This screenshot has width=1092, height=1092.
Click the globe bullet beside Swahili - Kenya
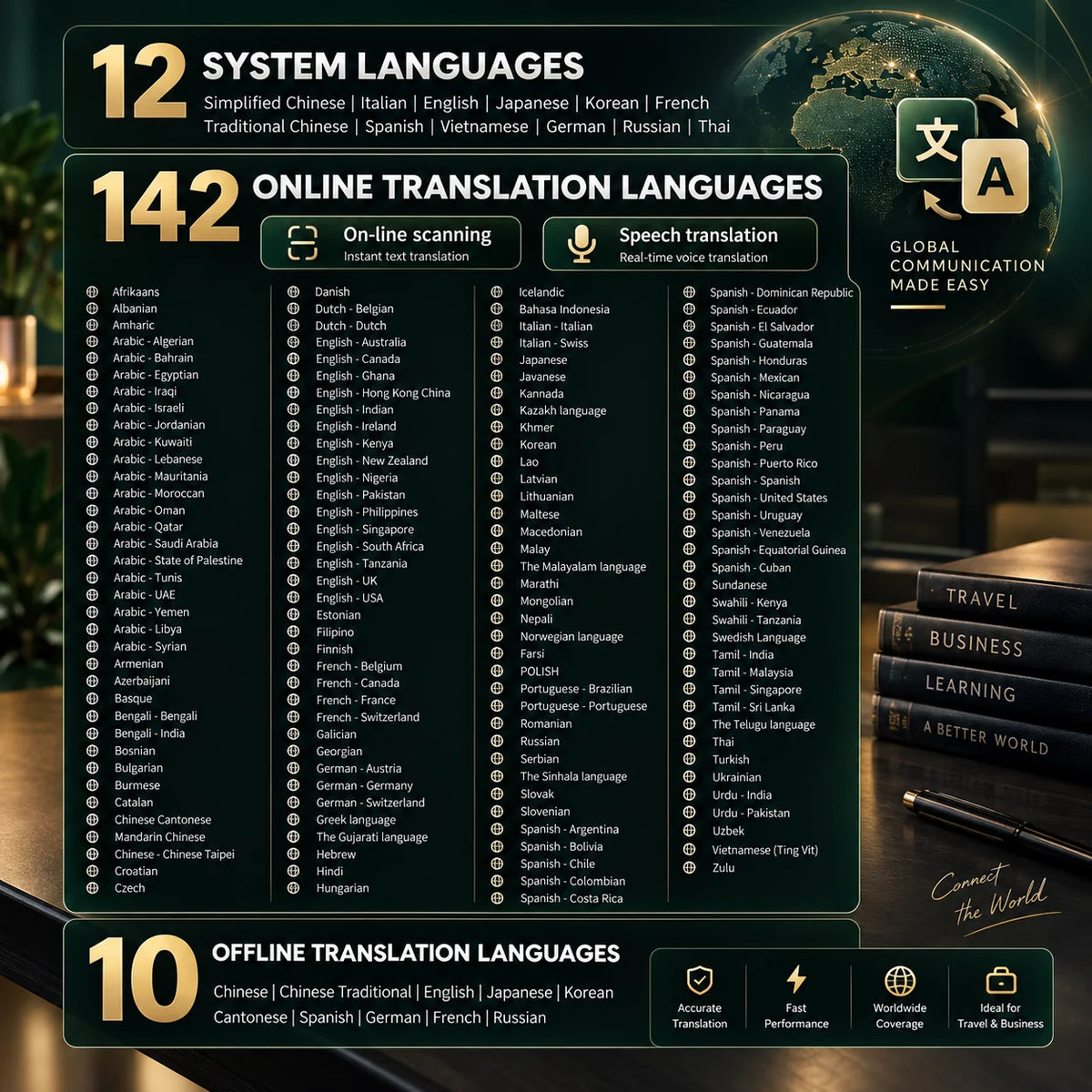click(689, 602)
